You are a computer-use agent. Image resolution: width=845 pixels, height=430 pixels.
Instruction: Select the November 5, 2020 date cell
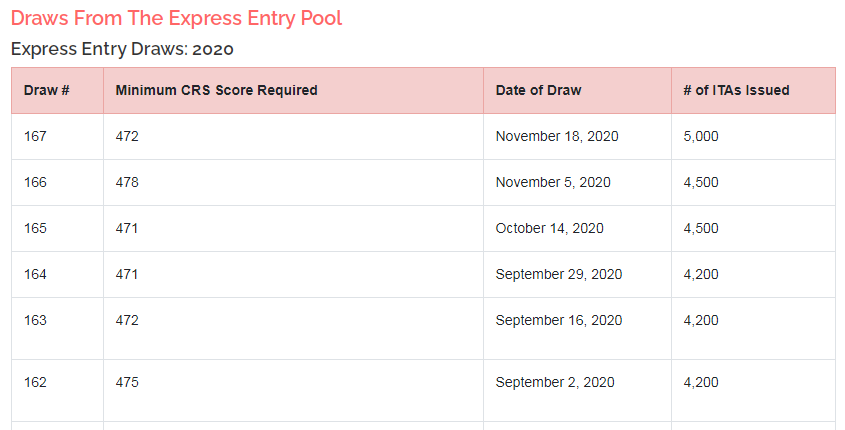553,182
